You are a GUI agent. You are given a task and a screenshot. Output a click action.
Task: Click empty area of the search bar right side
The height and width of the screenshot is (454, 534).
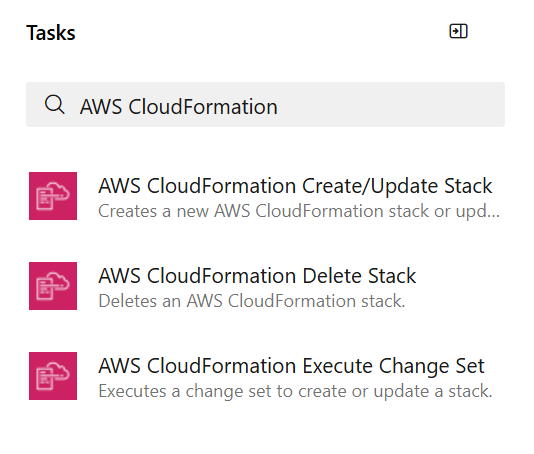tap(392, 105)
